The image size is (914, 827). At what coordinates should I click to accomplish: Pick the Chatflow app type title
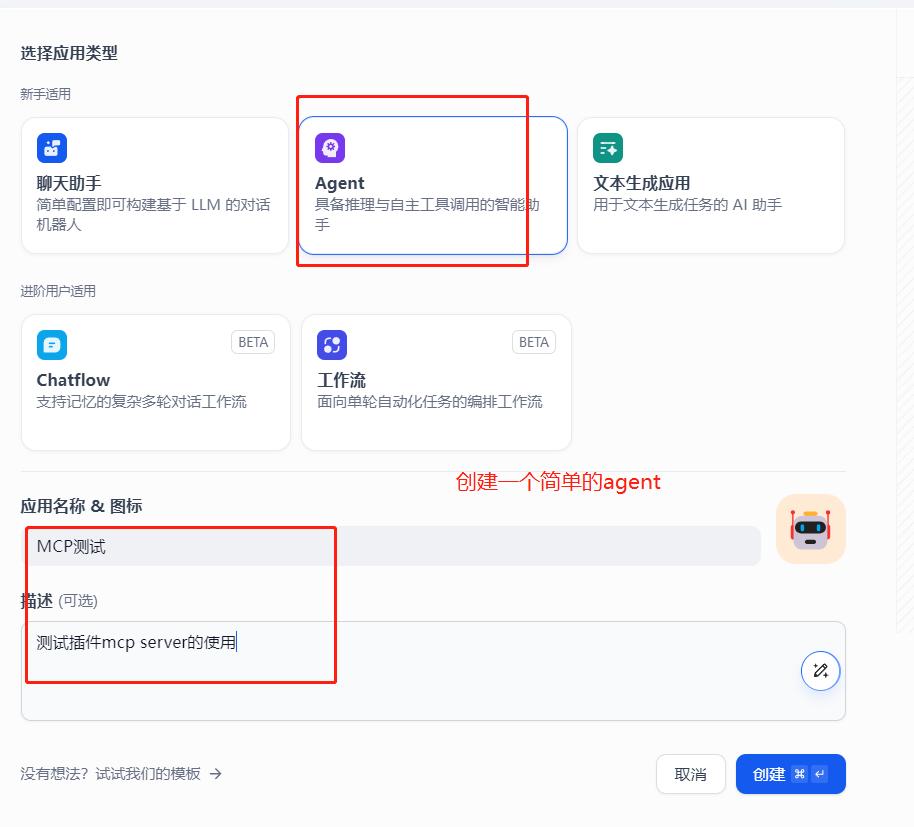click(73, 380)
